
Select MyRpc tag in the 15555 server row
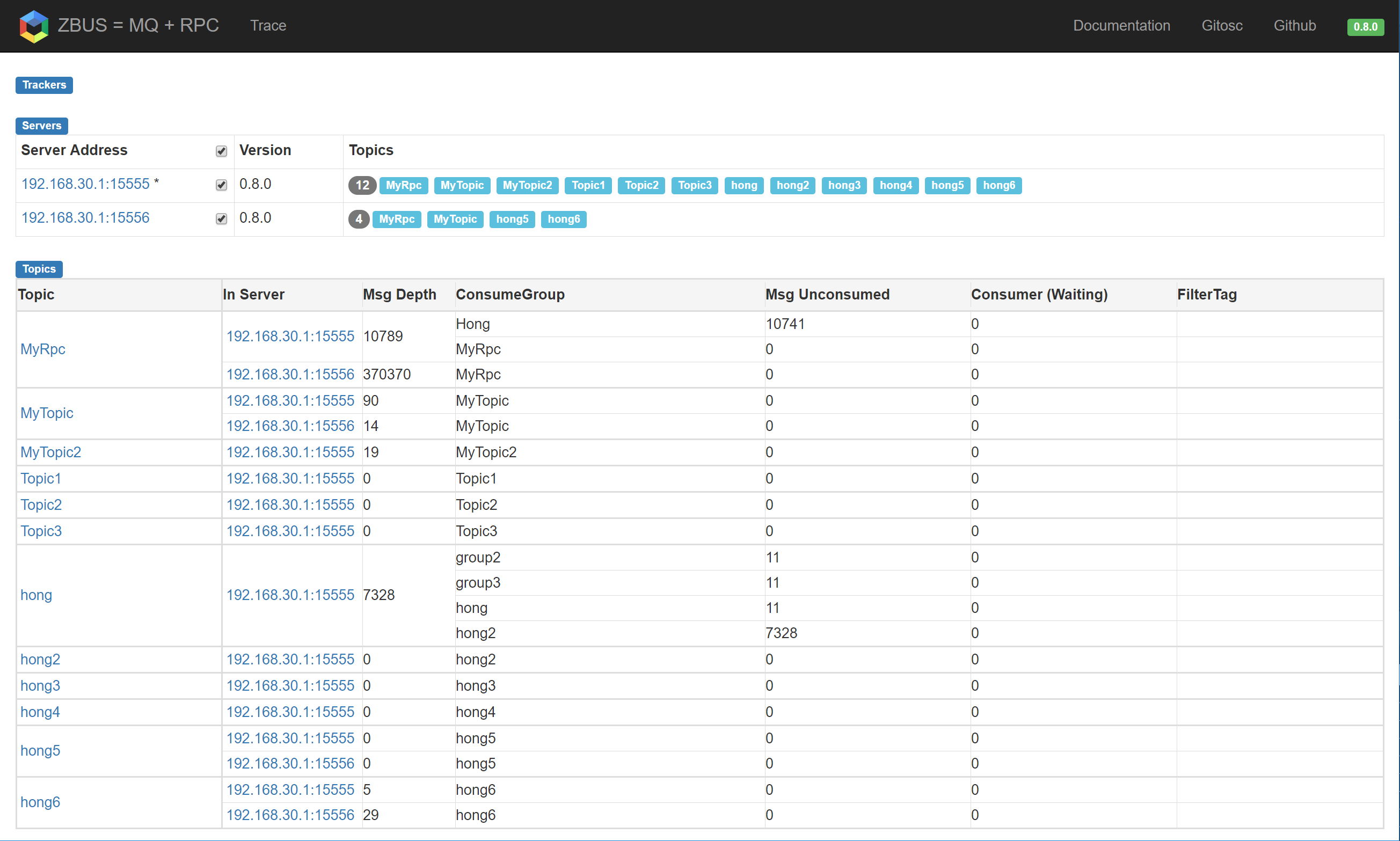coord(404,185)
